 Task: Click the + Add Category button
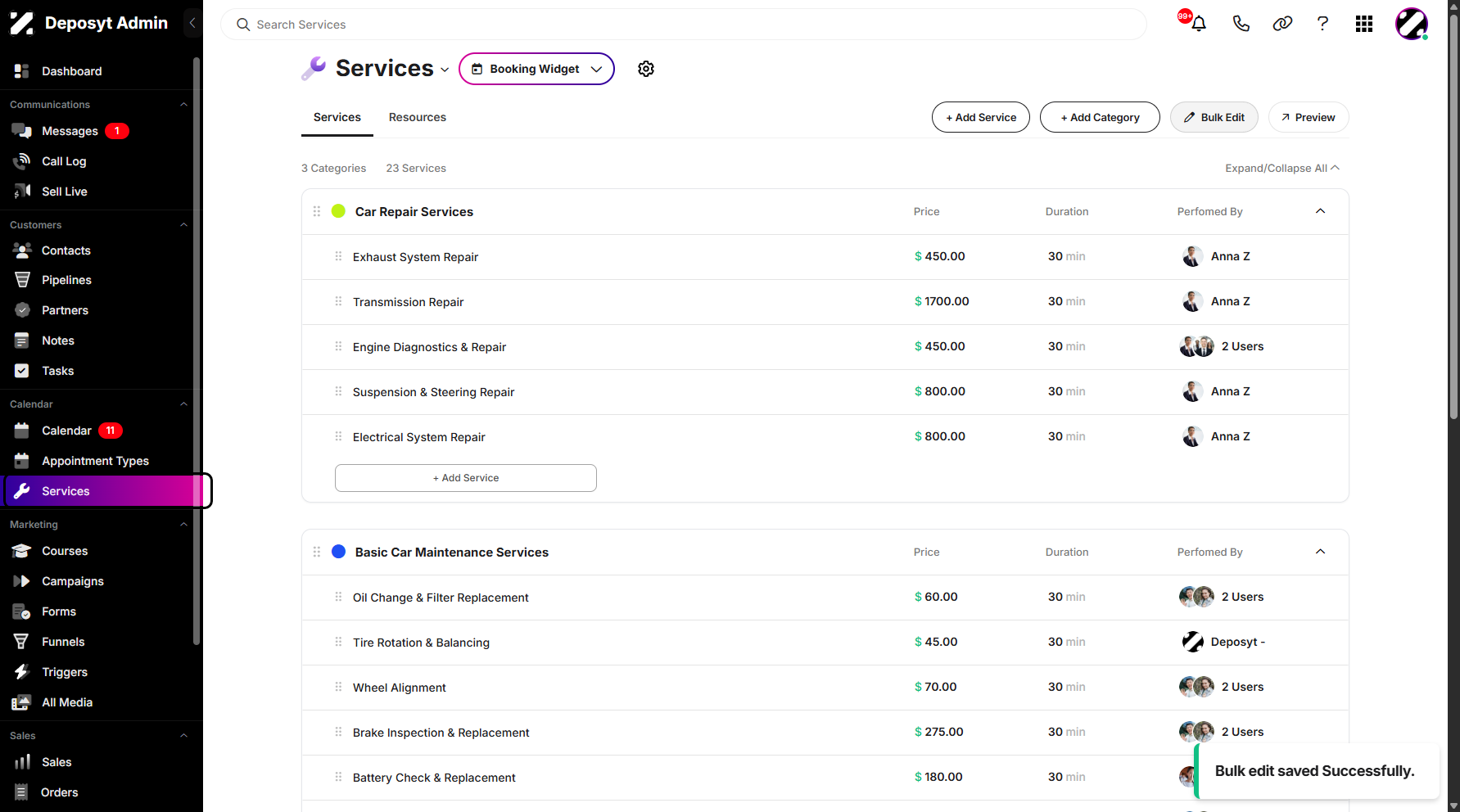click(1100, 117)
